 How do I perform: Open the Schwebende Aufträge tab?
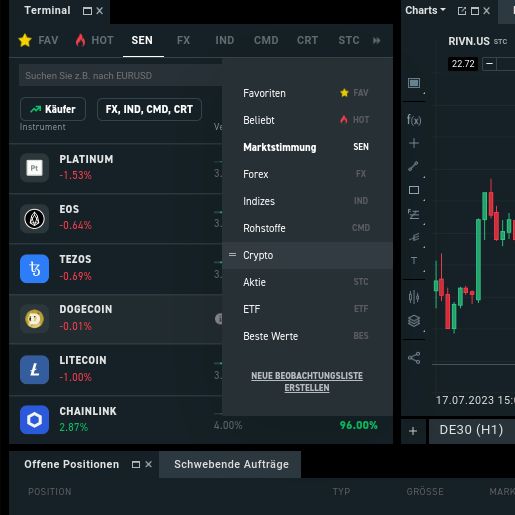tap(230, 464)
